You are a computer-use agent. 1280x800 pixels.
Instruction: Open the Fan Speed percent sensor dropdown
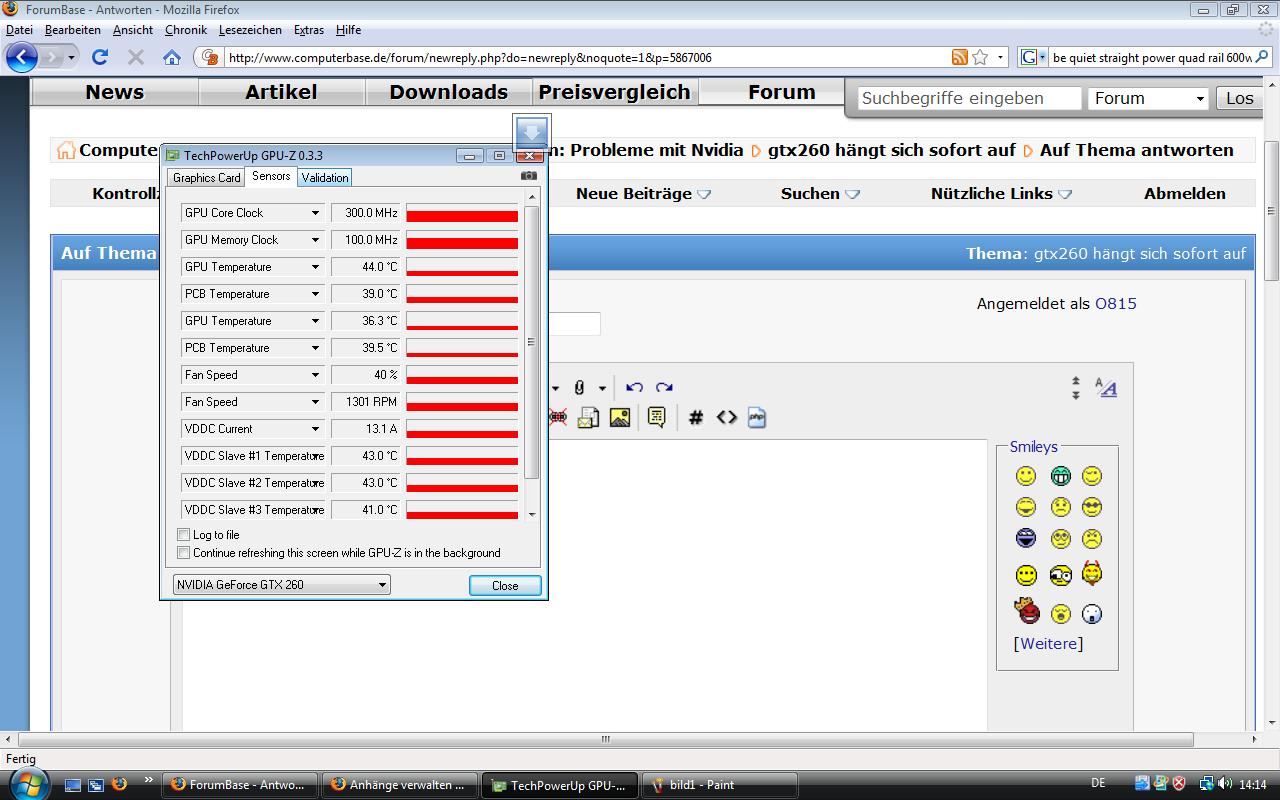(x=315, y=375)
